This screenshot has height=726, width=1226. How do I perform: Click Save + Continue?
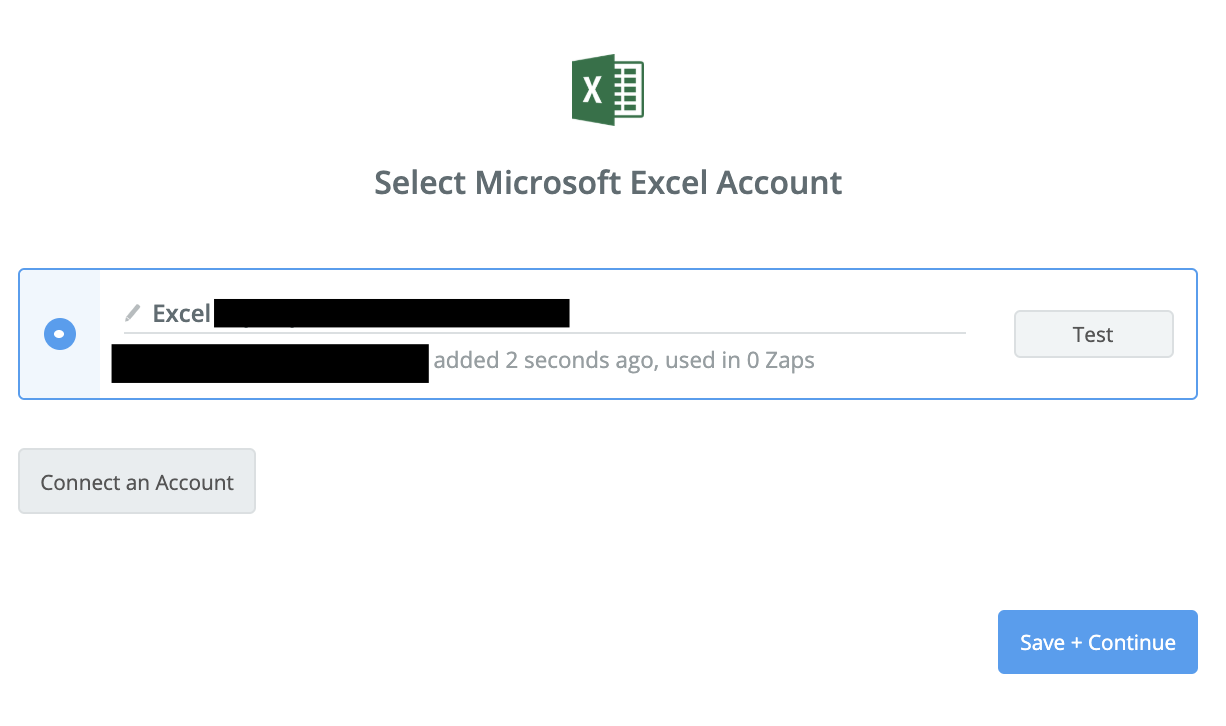[x=1097, y=642]
